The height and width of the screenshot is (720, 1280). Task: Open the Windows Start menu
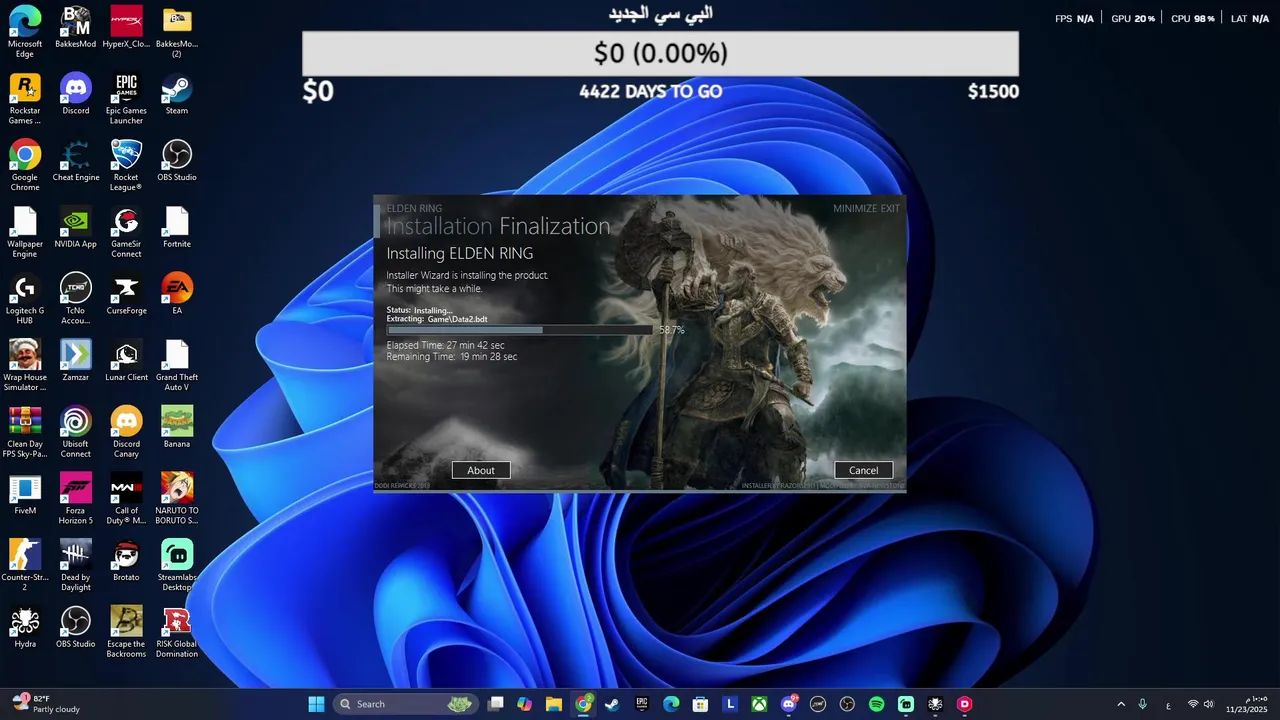316,704
